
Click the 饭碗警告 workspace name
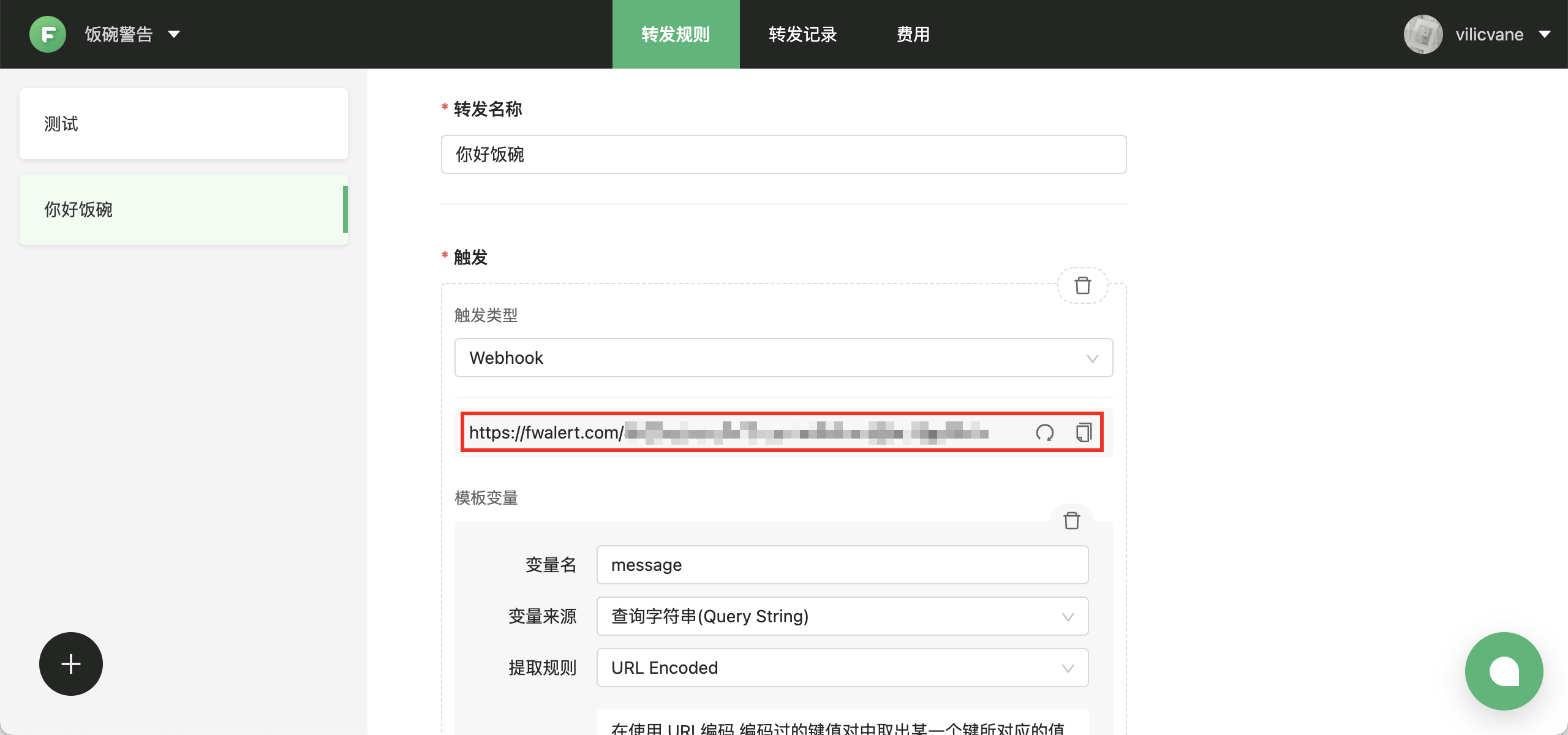119,34
